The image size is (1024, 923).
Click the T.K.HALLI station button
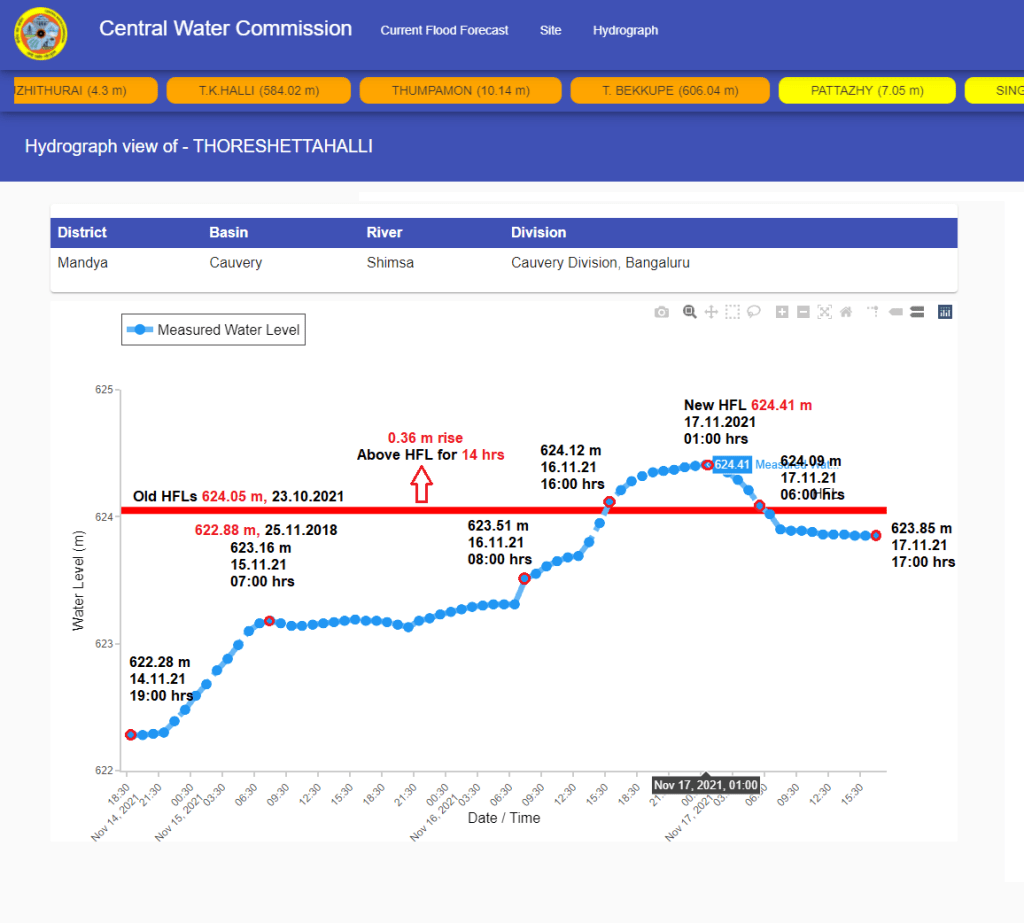258,90
